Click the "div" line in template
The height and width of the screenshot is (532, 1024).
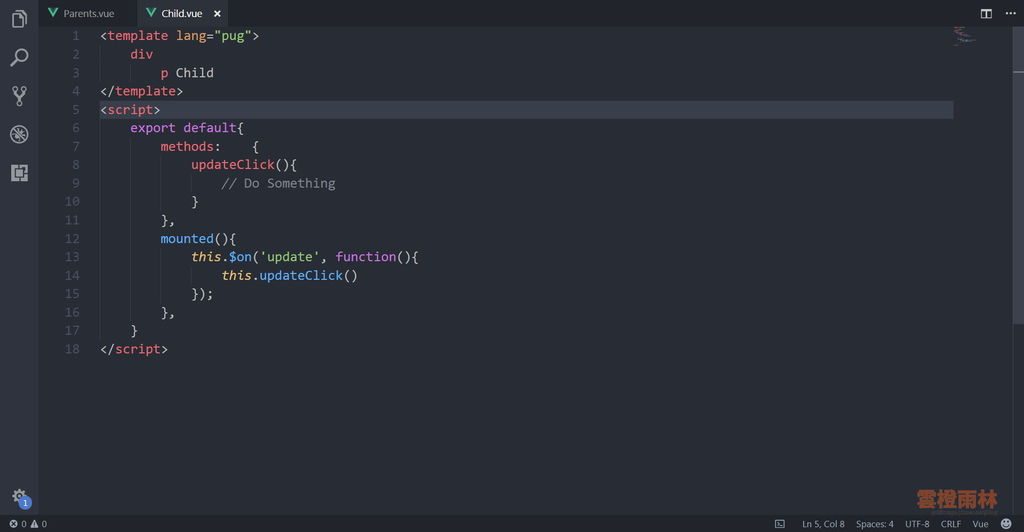(x=141, y=54)
